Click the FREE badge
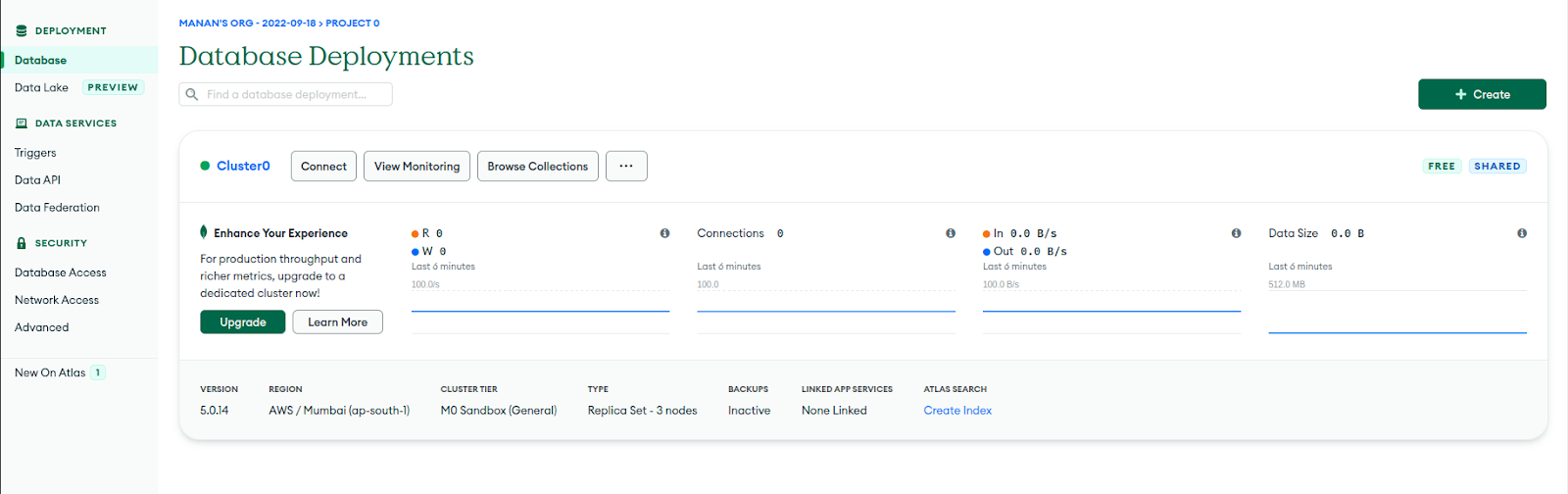This screenshot has height=494, width=1568. [1442, 166]
